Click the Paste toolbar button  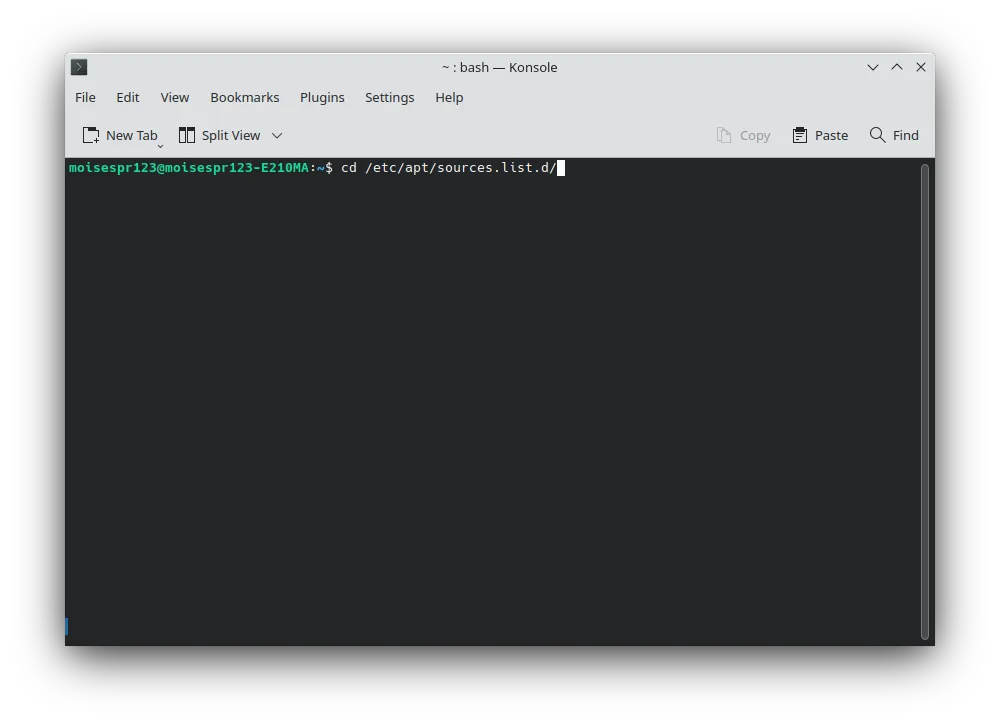(x=820, y=135)
